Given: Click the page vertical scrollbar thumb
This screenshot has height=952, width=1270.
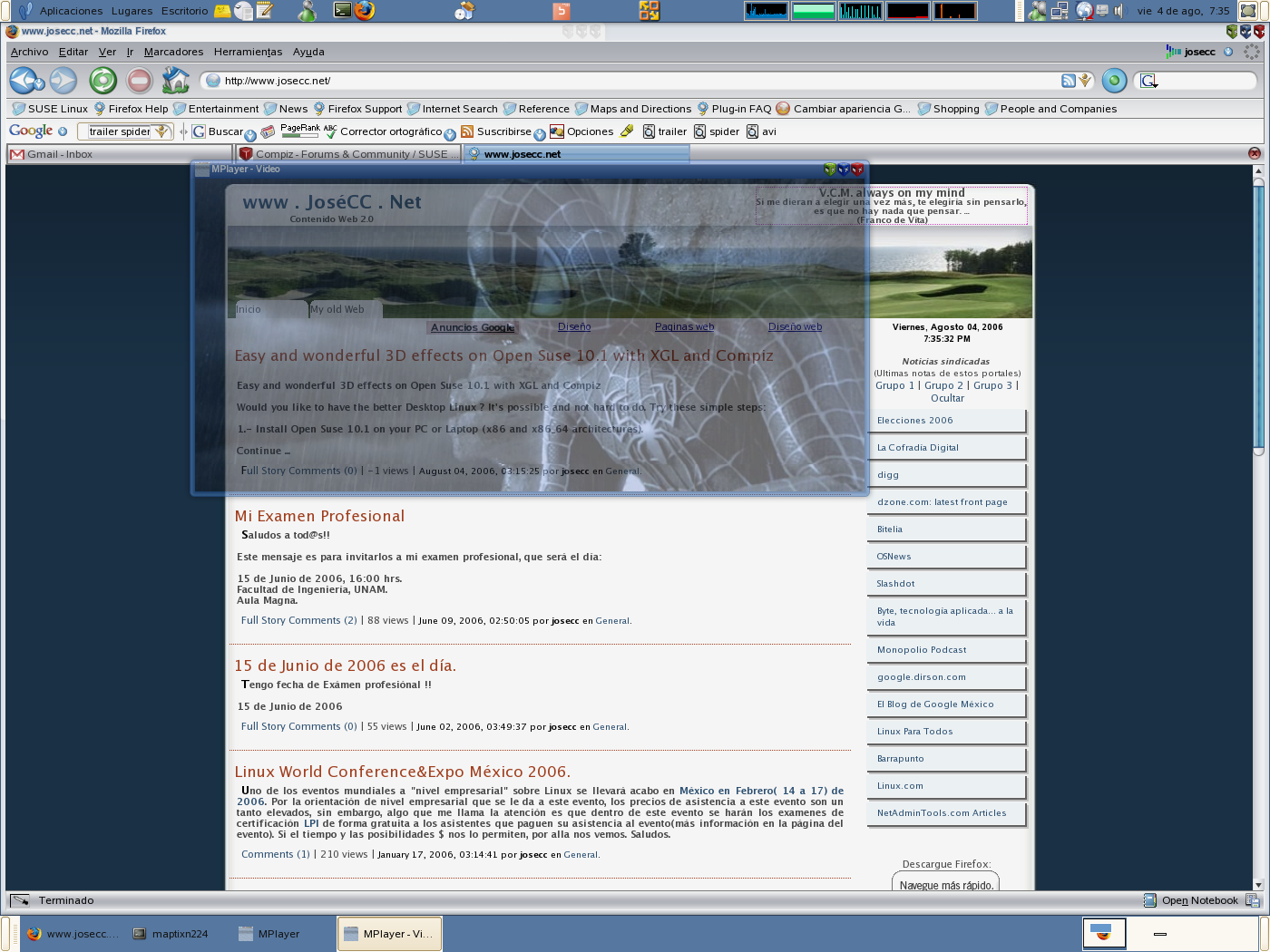Looking at the screenshot, I should [x=1258, y=316].
